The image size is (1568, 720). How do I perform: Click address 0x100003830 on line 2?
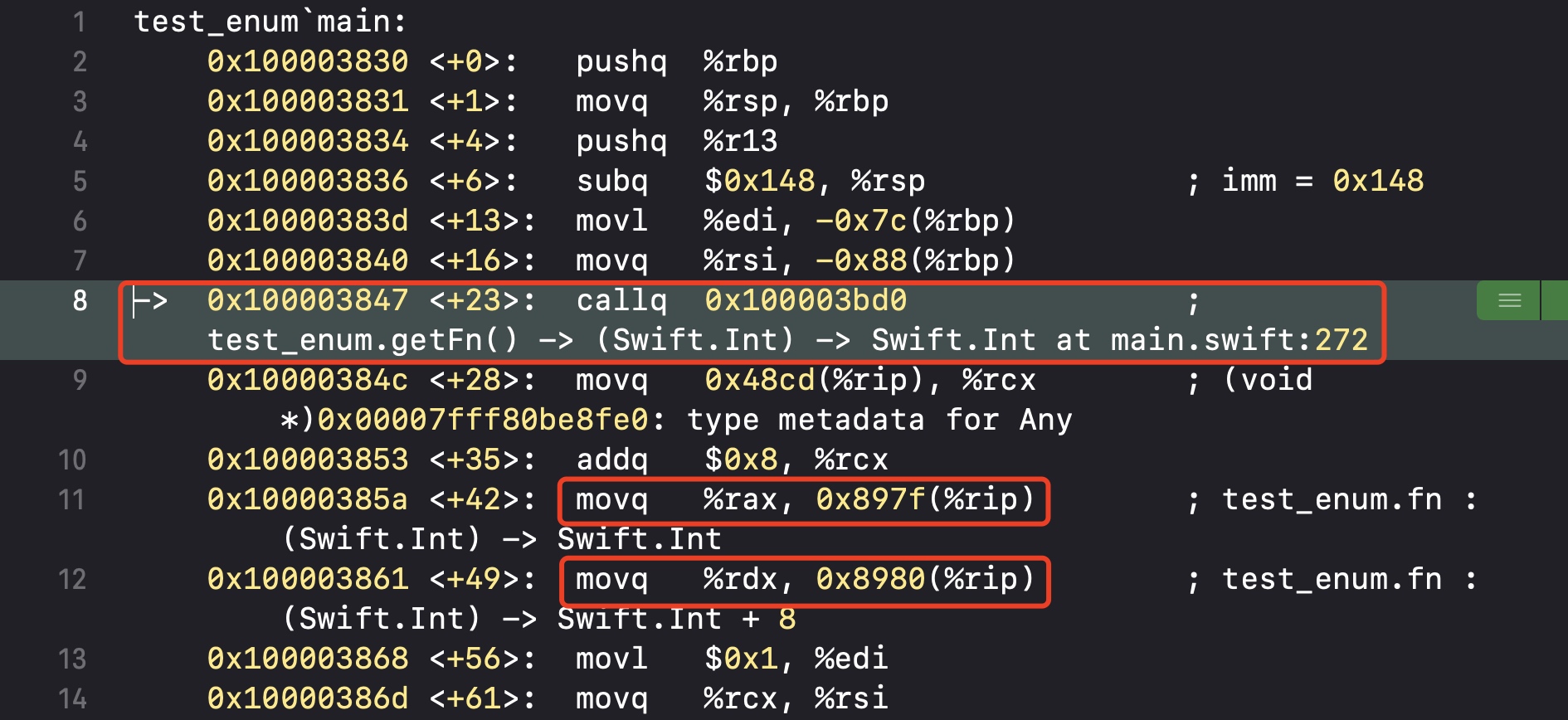(x=308, y=61)
